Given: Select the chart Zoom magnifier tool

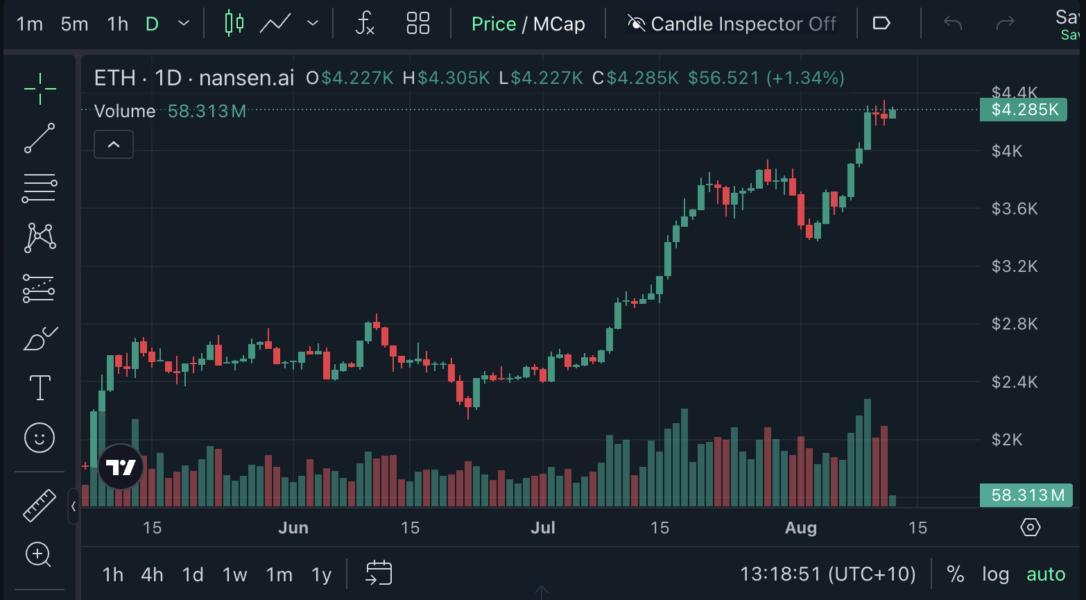Looking at the screenshot, I should [x=38, y=553].
